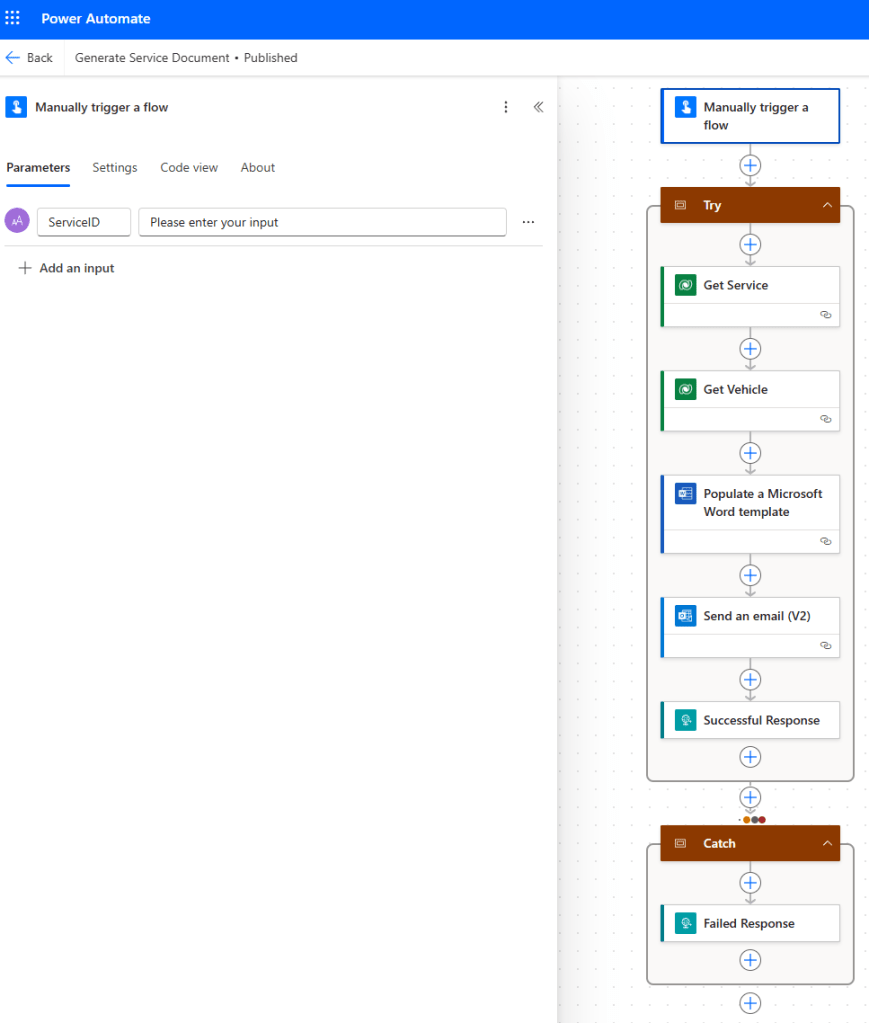Click the manual trigger icon on canvas
Image resolution: width=869 pixels, height=1023 pixels.
(x=685, y=107)
